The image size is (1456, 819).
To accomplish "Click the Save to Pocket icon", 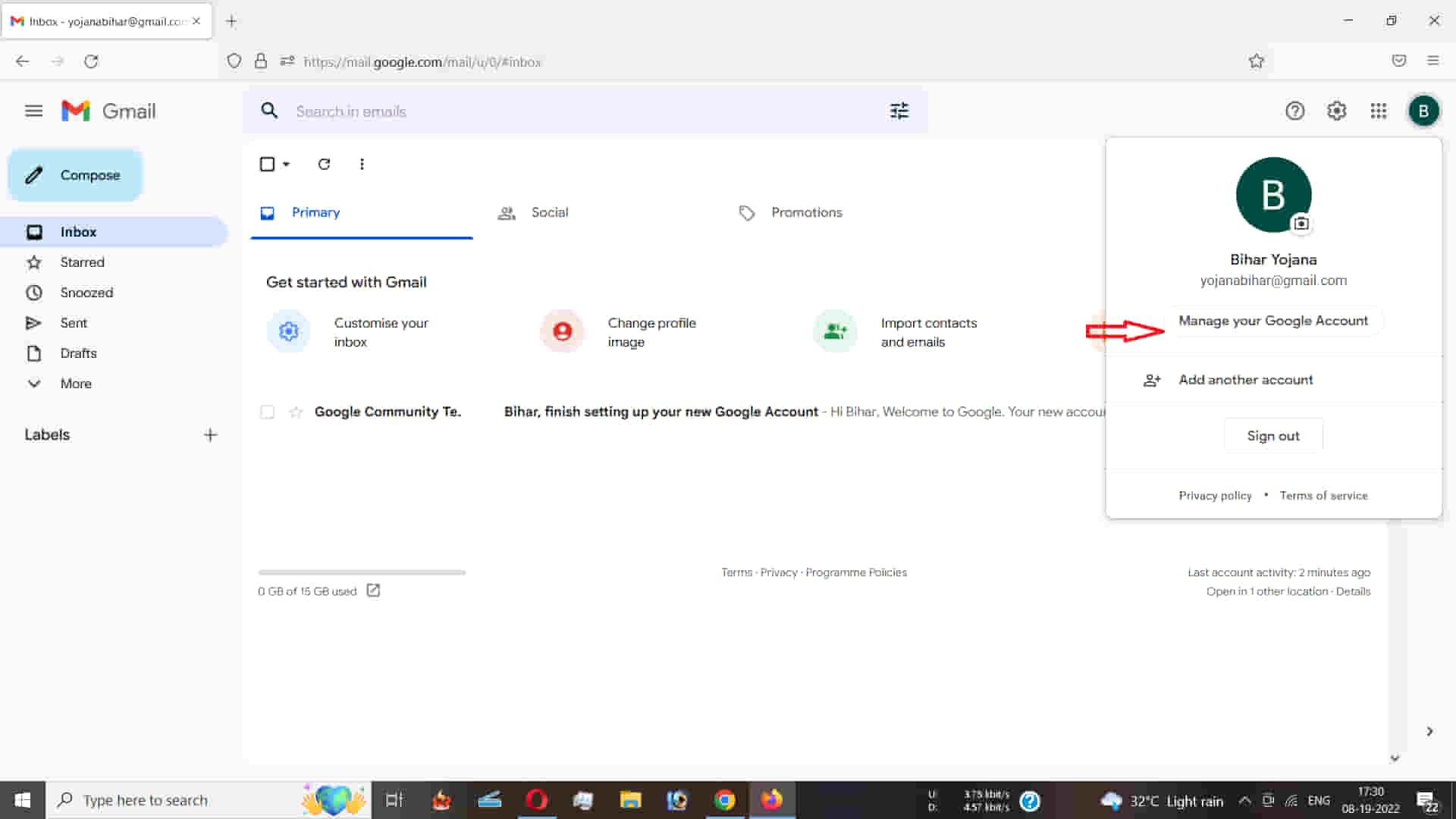I will point(1399,61).
